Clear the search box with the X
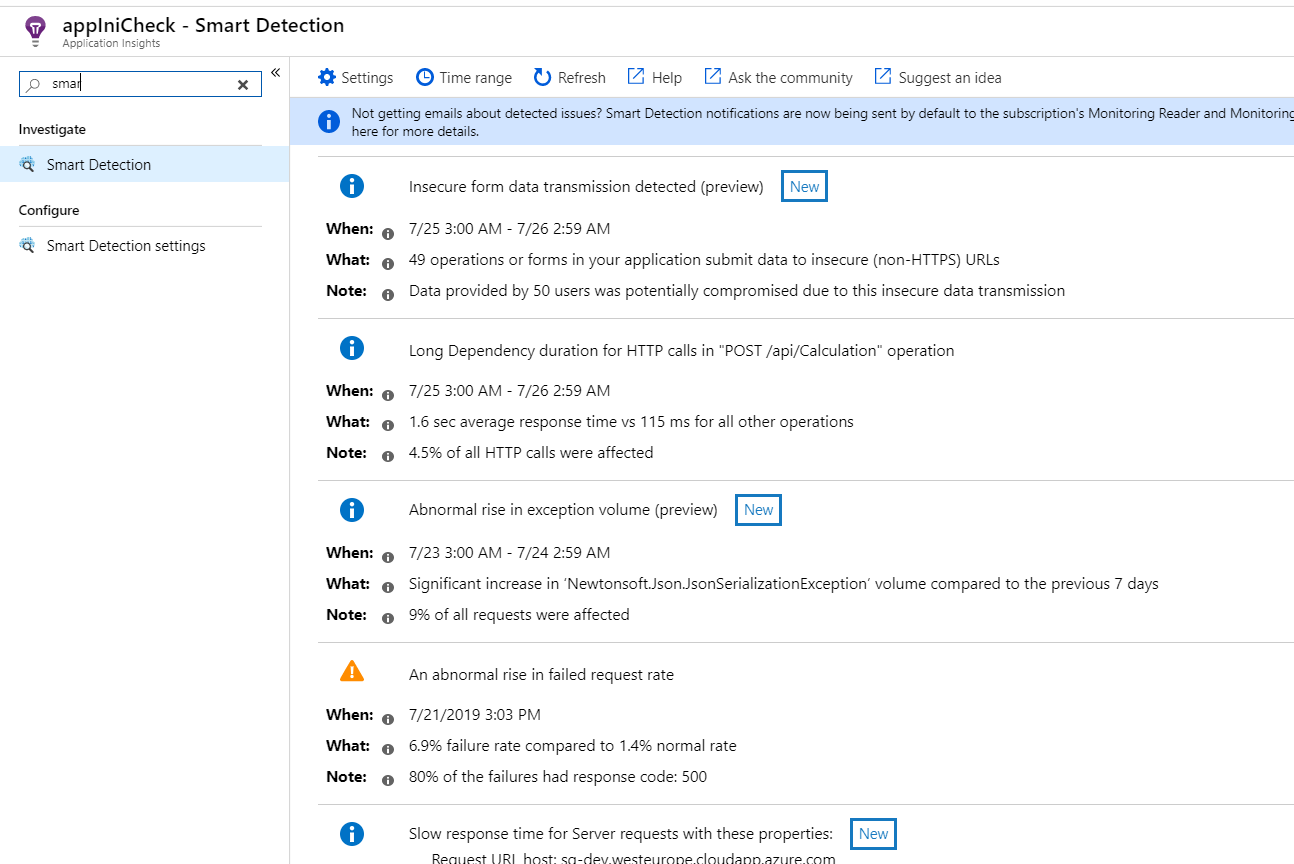 [242, 84]
